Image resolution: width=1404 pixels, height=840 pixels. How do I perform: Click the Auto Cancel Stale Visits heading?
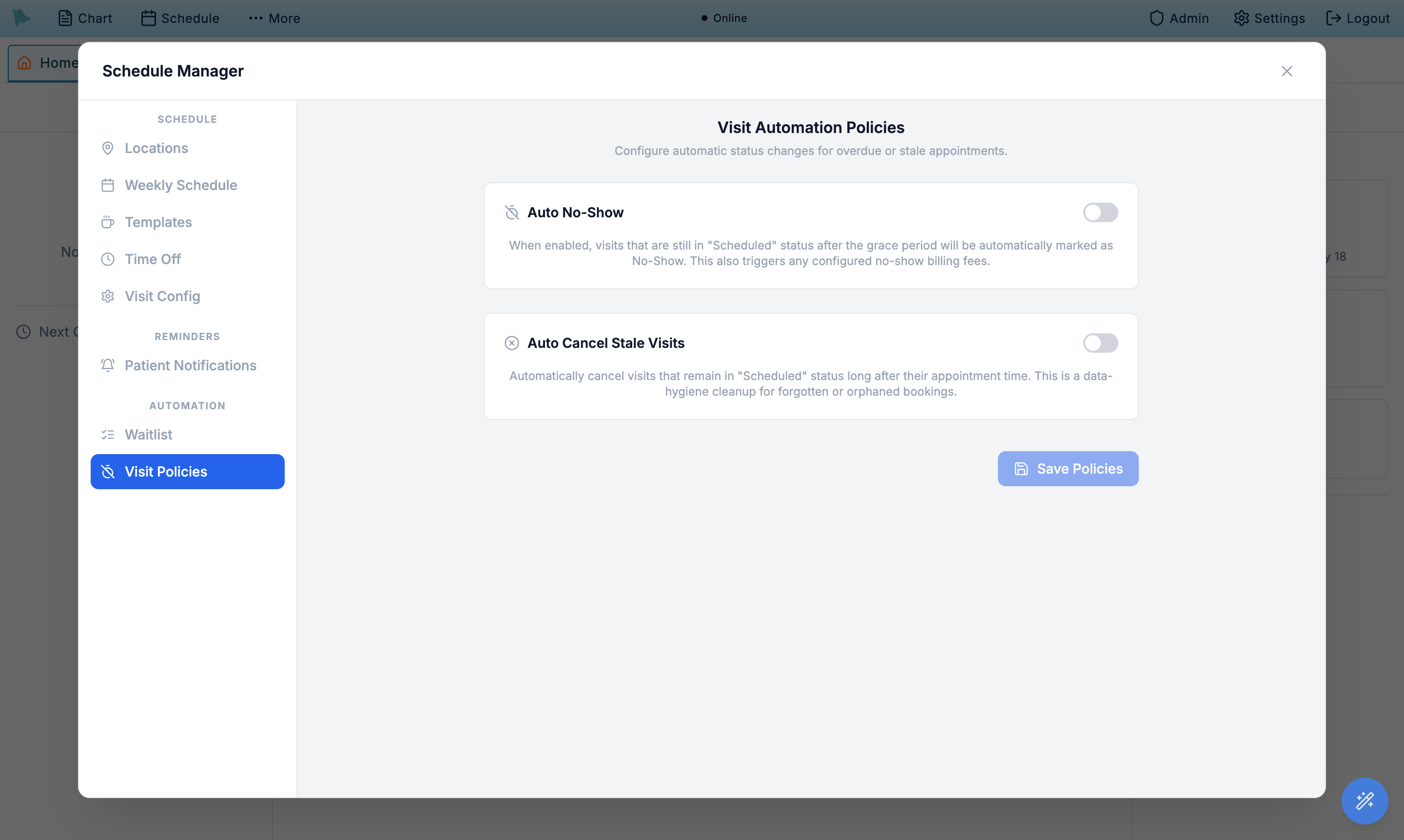pyautogui.click(x=606, y=343)
